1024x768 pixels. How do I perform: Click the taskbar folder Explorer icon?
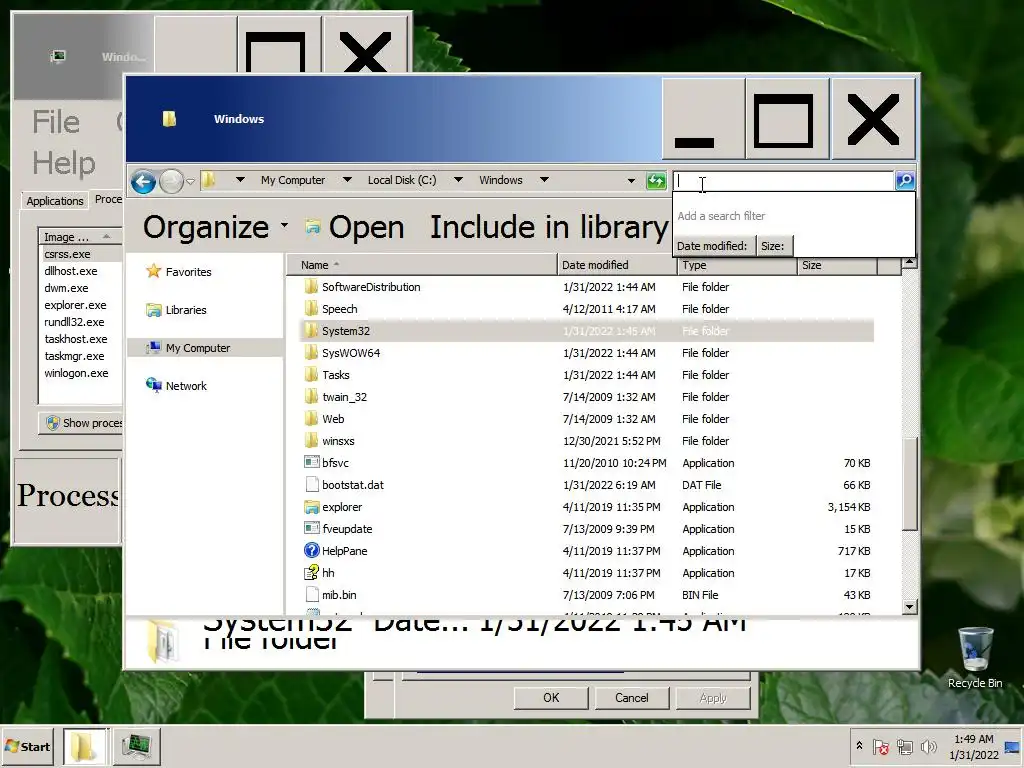[84, 746]
